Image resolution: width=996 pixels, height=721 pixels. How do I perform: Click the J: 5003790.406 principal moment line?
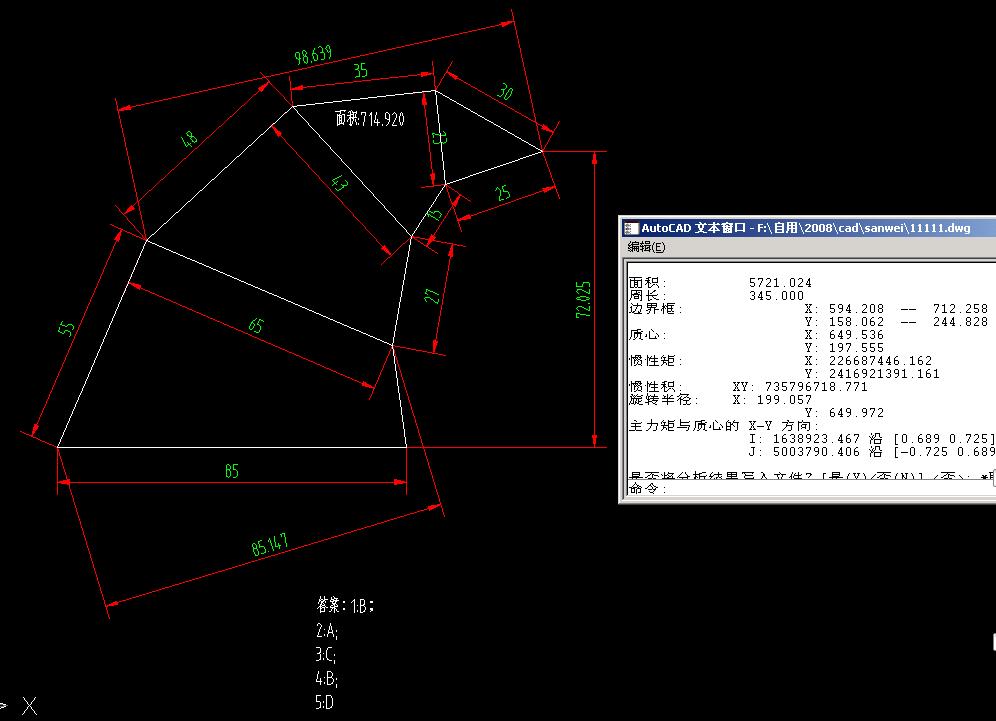pyautogui.click(x=872, y=452)
